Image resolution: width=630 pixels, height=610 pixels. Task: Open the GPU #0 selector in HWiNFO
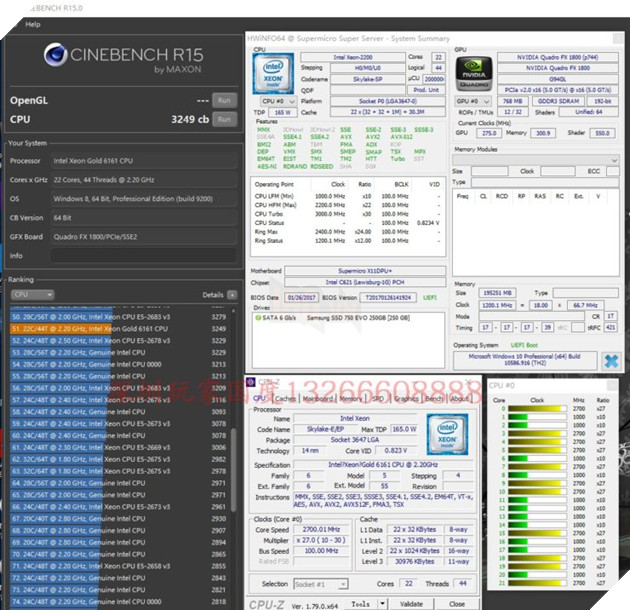473,101
